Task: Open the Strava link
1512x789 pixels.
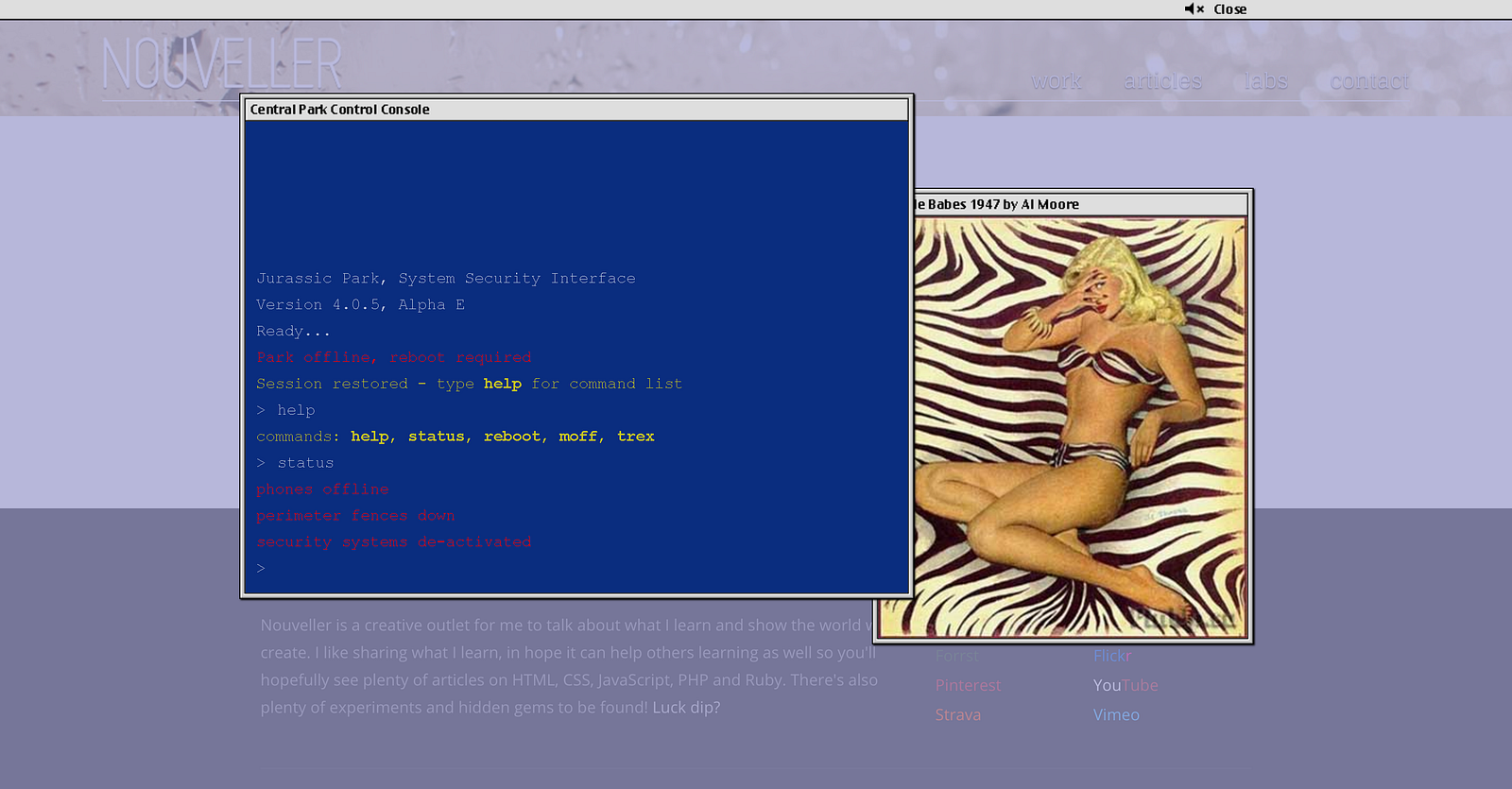Action: [957, 715]
